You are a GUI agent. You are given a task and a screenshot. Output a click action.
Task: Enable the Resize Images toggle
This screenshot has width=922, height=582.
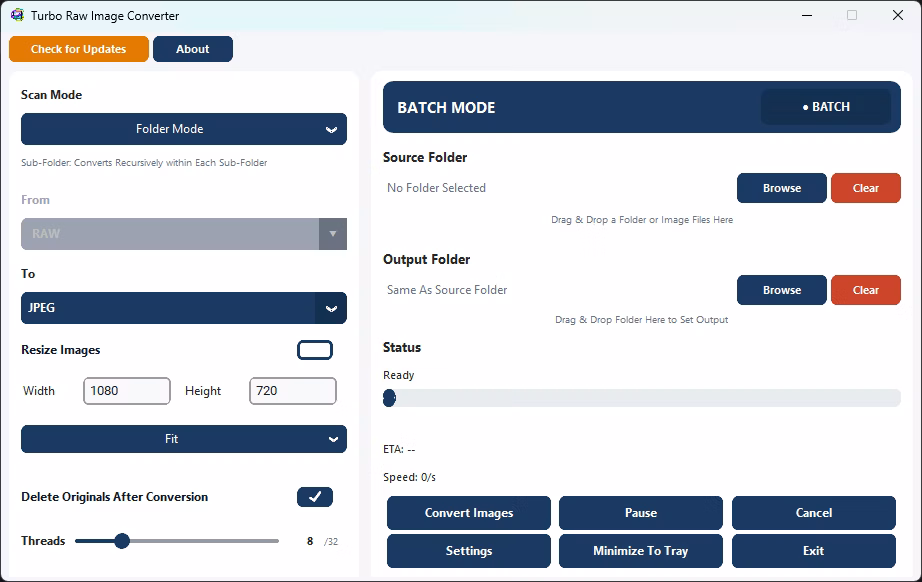315,350
